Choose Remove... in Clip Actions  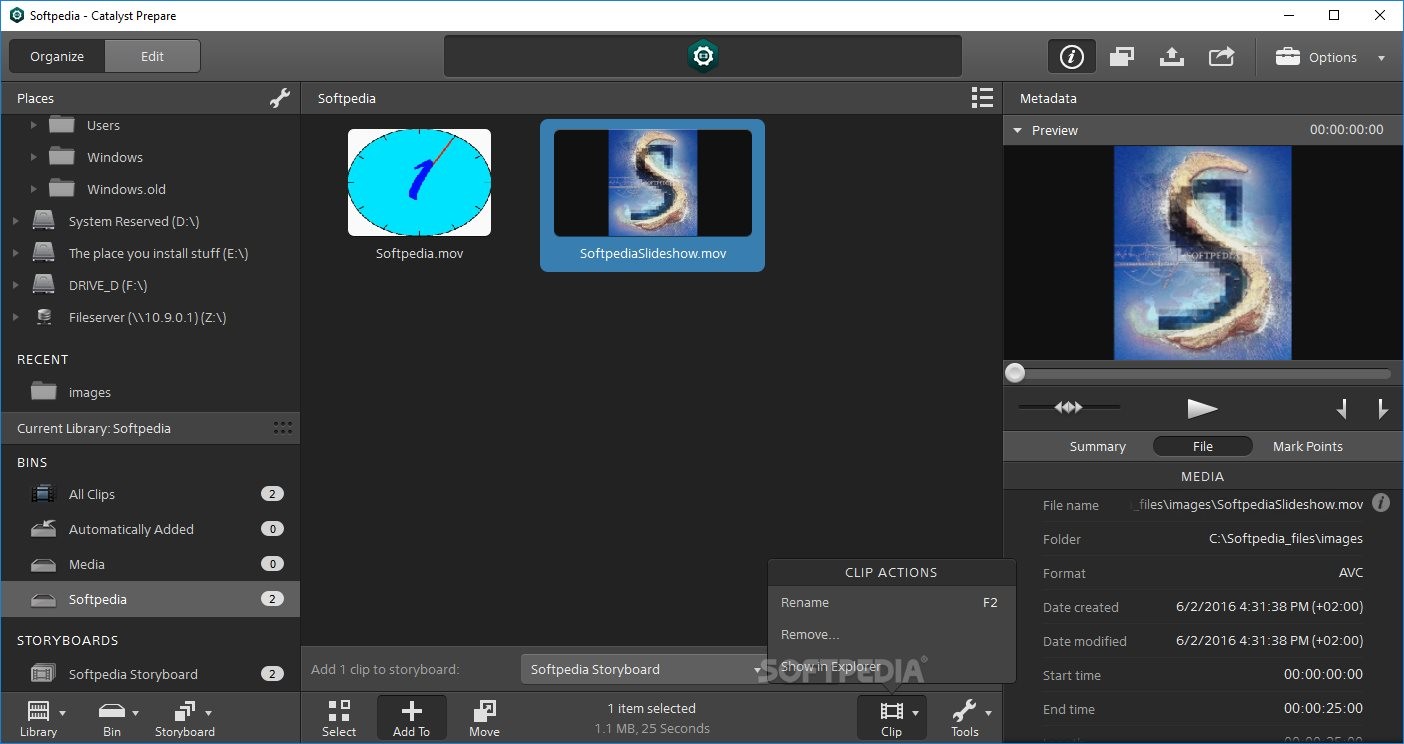click(x=891, y=634)
